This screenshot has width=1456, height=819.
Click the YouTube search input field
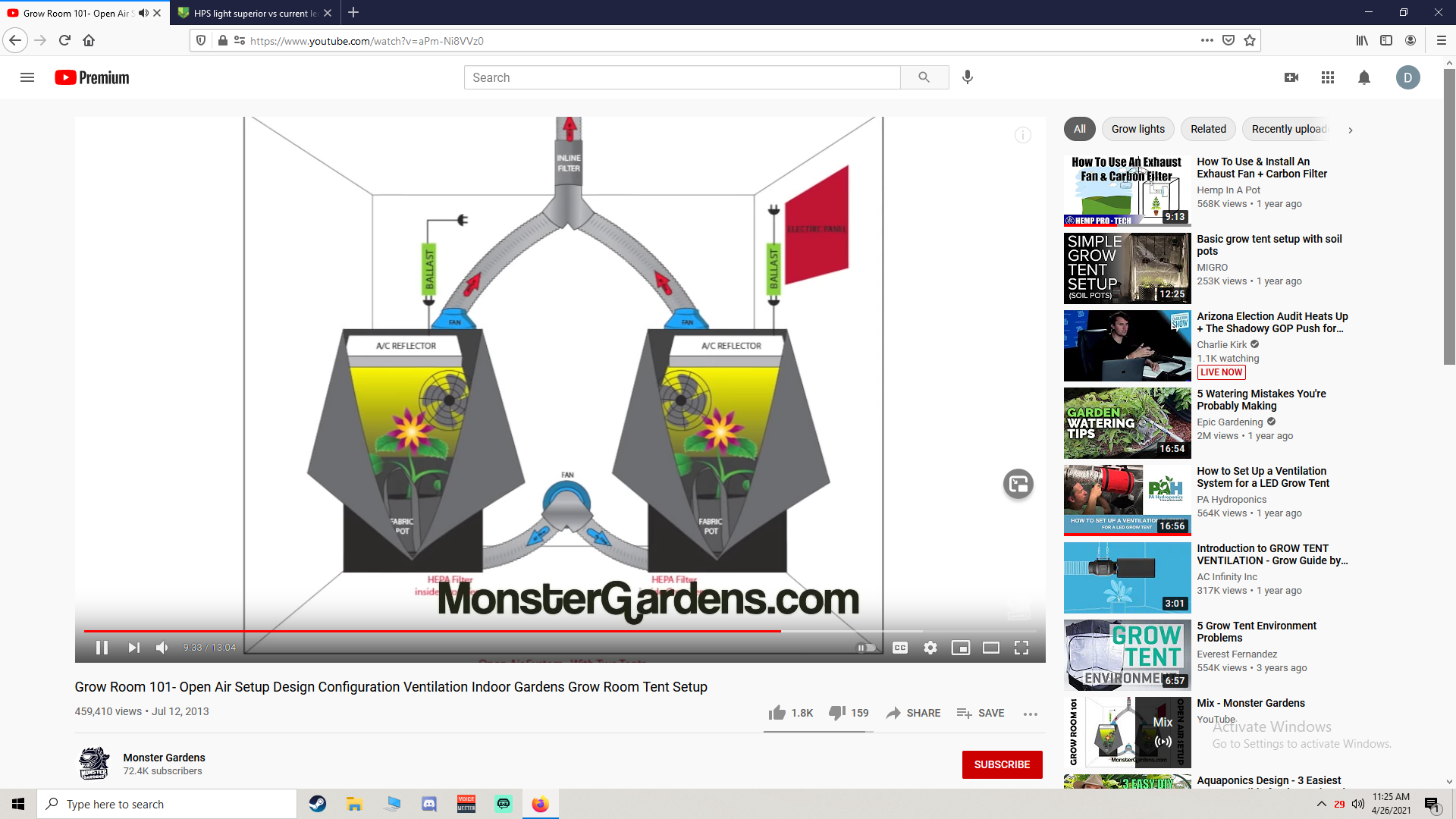click(682, 77)
